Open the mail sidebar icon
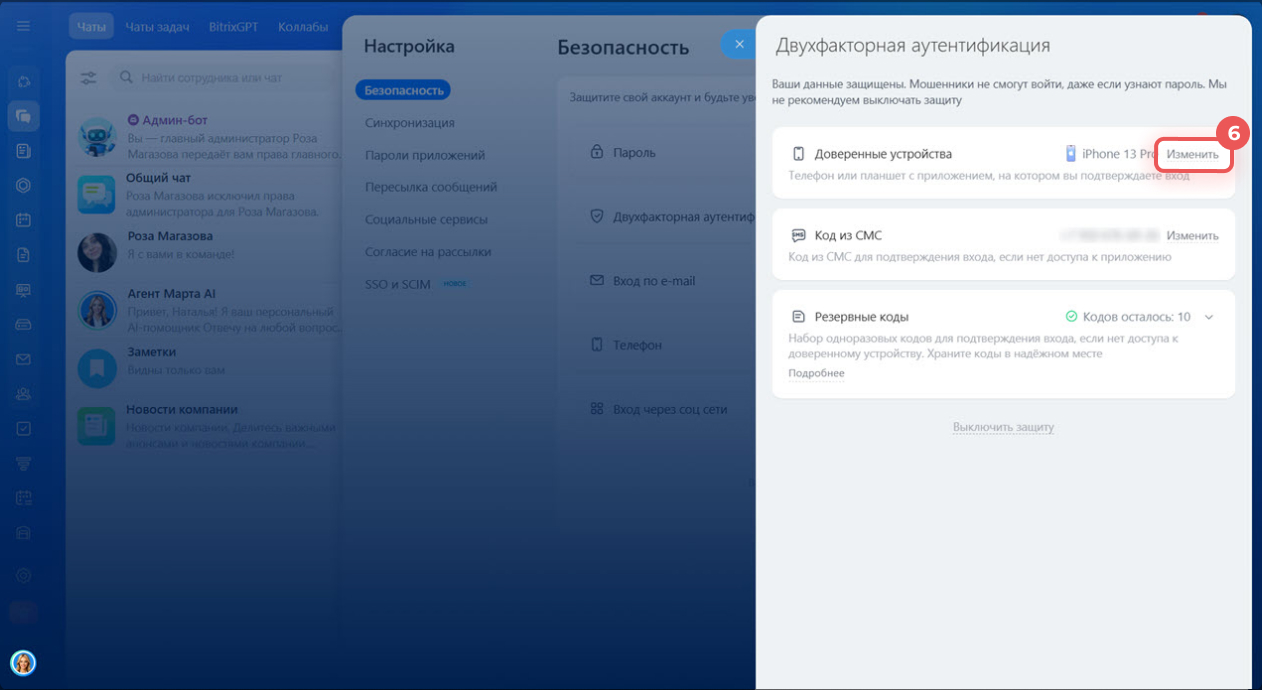The width and height of the screenshot is (1262, 690). (x=23, y=359)
